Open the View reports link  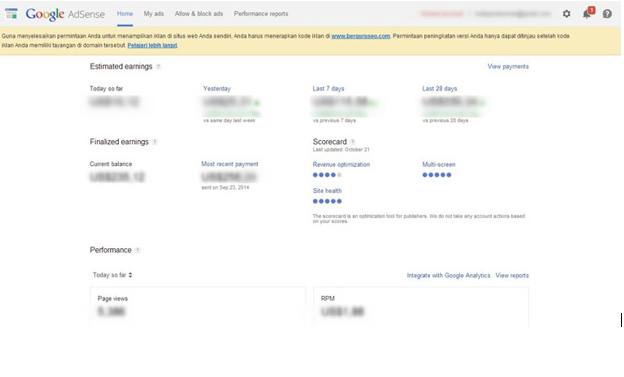click(x=512, y=275)
